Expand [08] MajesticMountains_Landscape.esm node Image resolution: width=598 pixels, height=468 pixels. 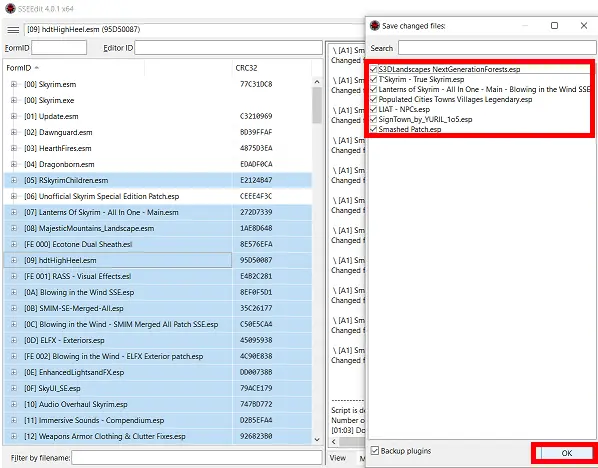click(x=14, y=228)
